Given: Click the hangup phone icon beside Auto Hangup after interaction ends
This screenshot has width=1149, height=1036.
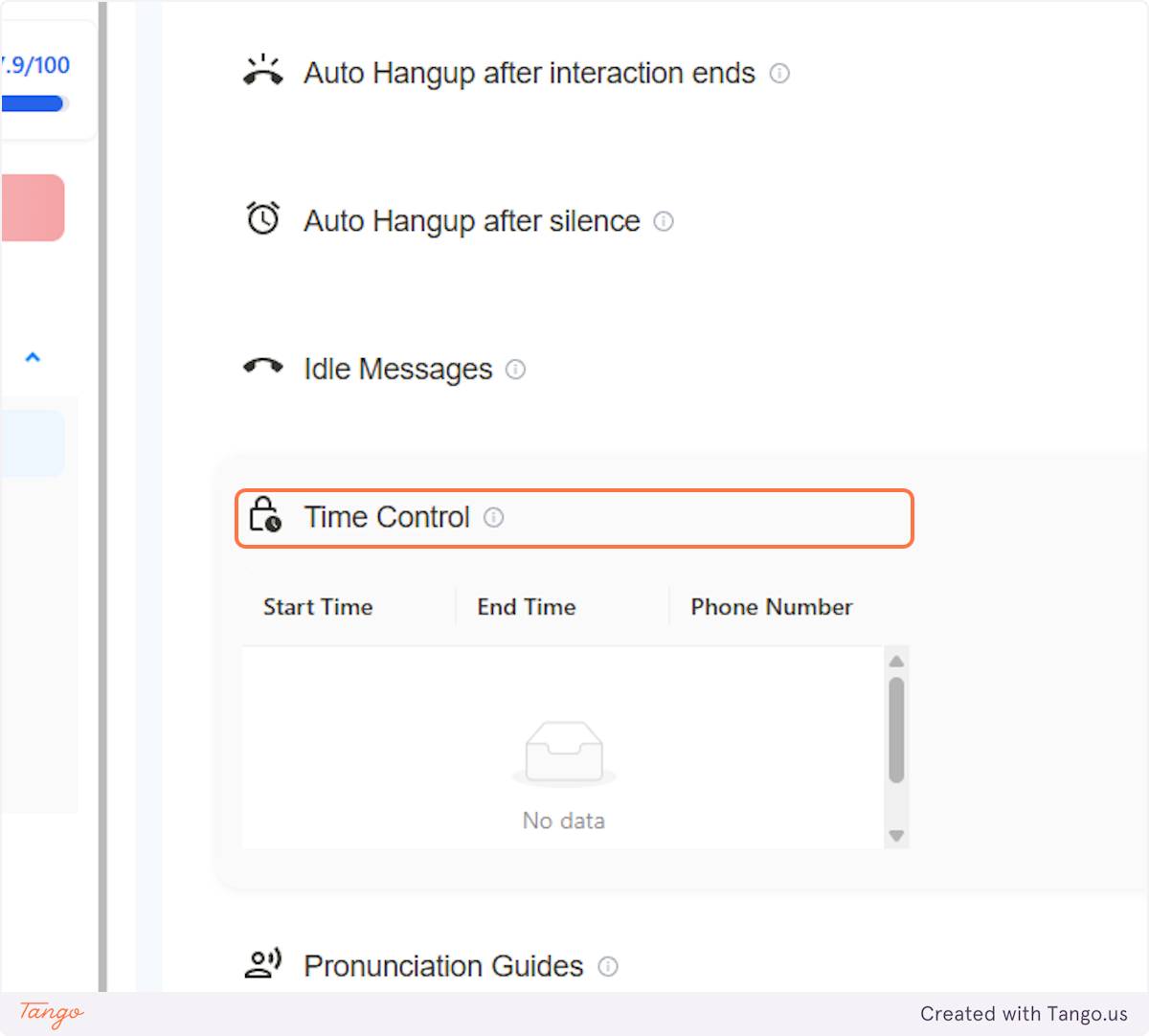Looking at the screenshot, I should [x=262, y=70].
